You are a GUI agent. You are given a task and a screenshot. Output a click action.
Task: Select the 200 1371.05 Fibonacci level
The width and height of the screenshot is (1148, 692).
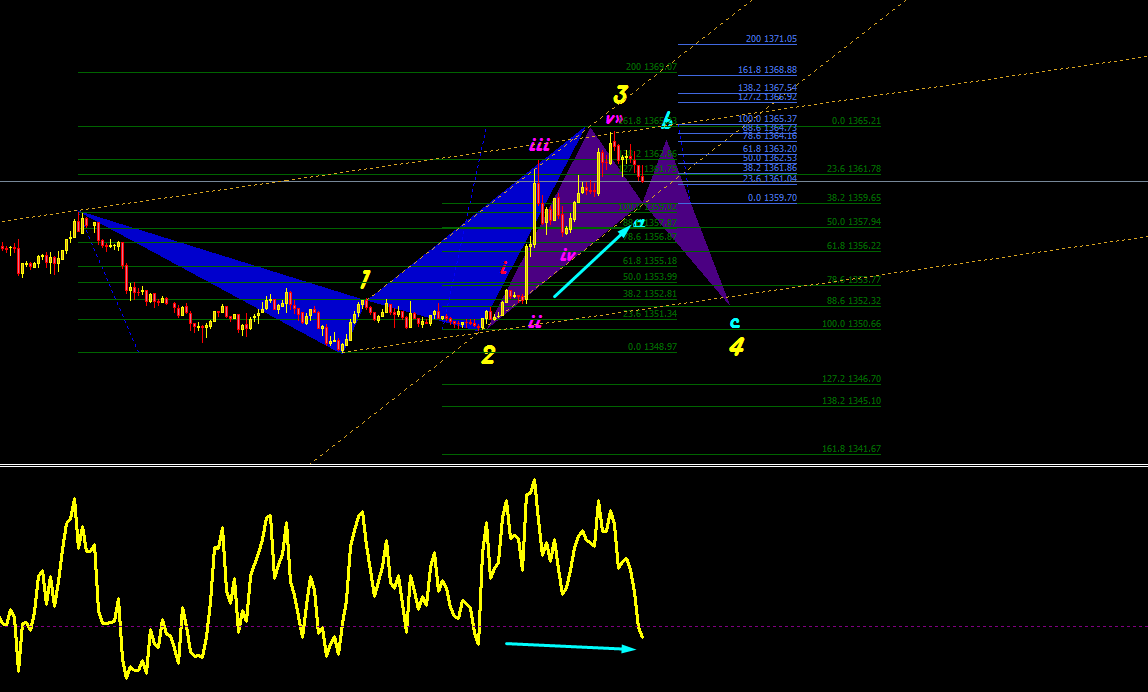pyautogui.click(x=771, y=39)
